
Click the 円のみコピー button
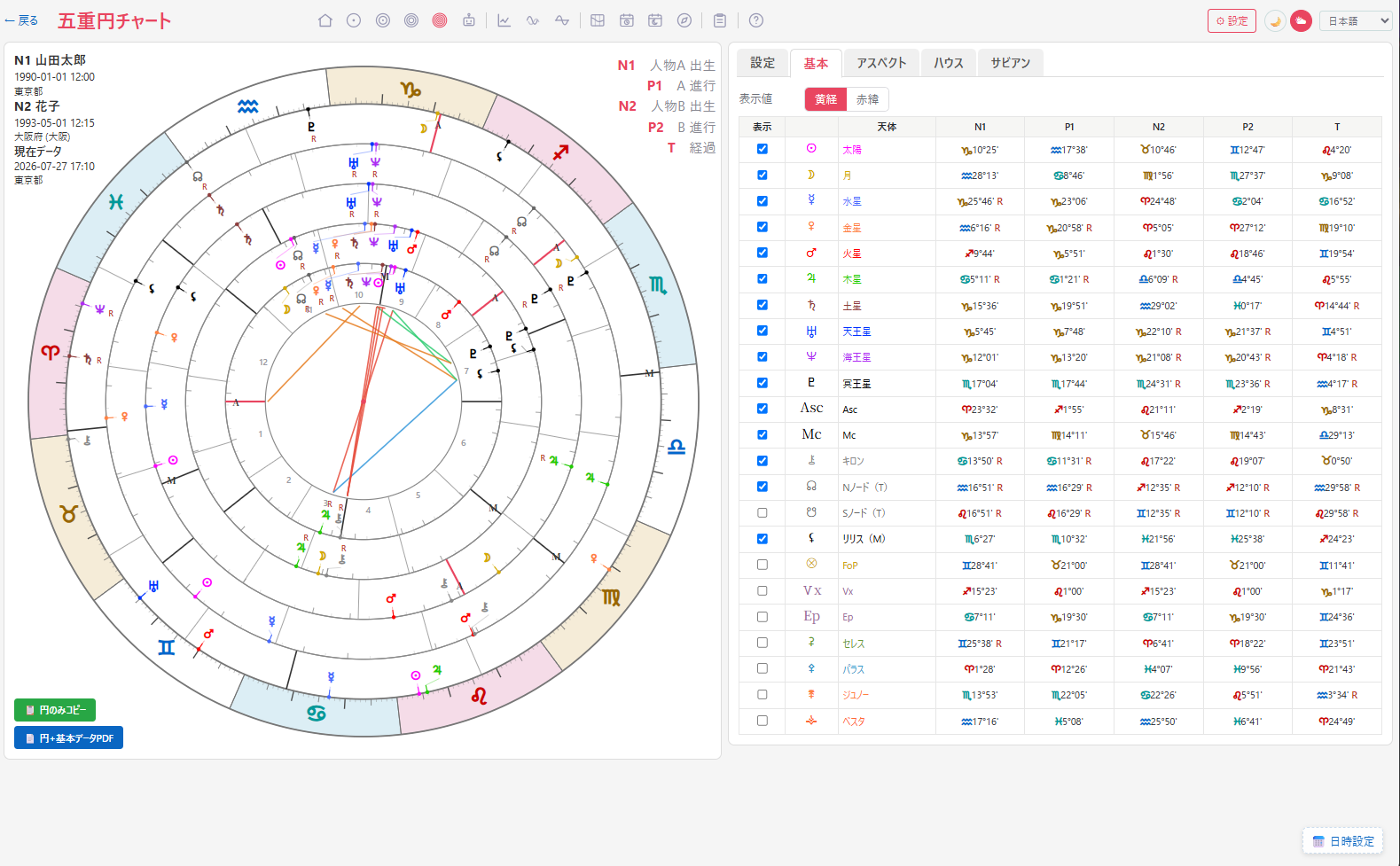(55, 710)
